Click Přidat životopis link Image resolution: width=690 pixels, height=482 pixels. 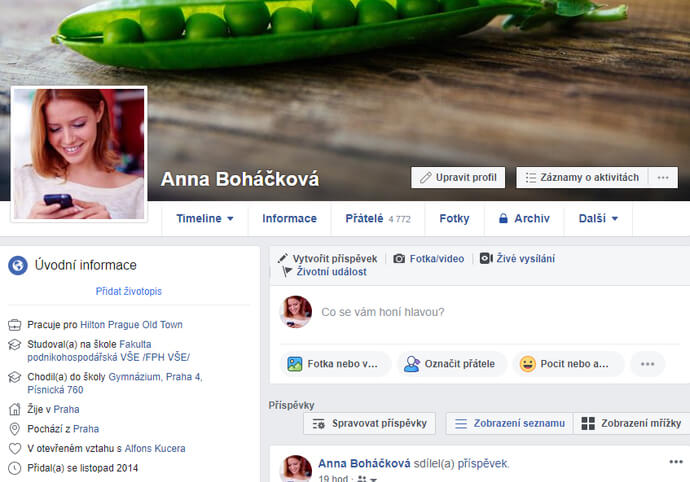[x=128, y=291]
